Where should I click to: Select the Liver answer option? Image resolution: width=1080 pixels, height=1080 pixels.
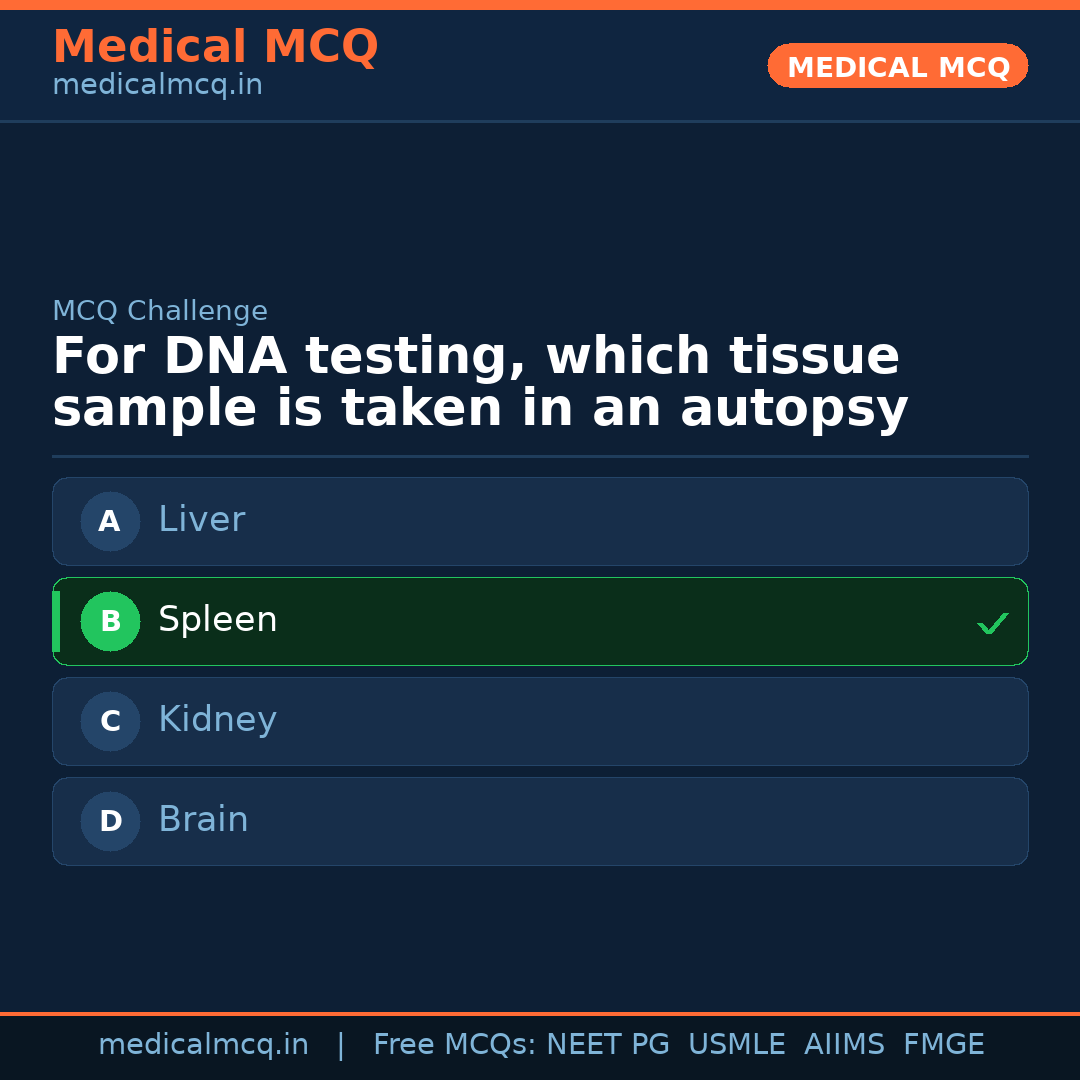[x=540, y=521]
